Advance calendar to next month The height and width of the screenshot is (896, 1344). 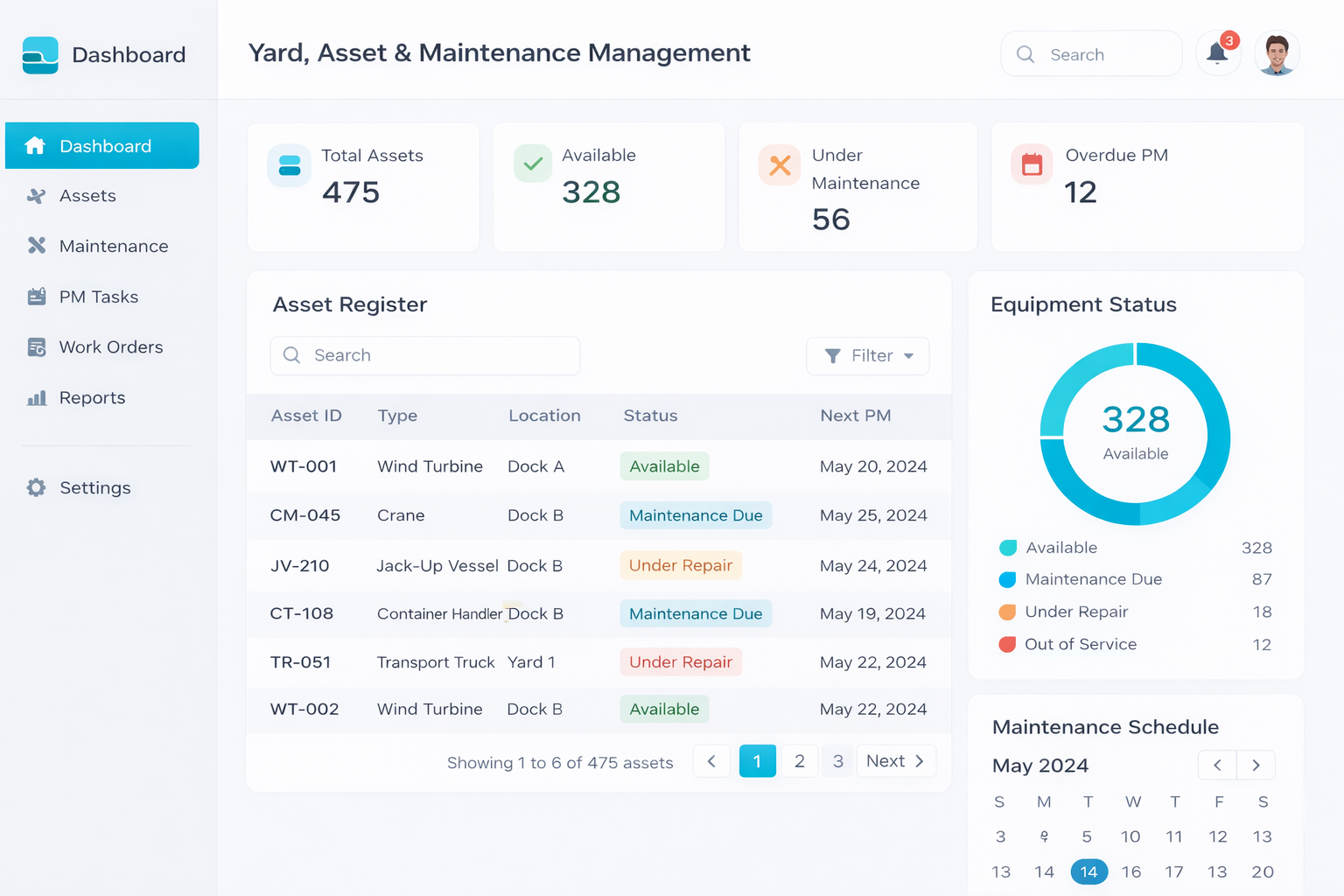point(1256,765)
